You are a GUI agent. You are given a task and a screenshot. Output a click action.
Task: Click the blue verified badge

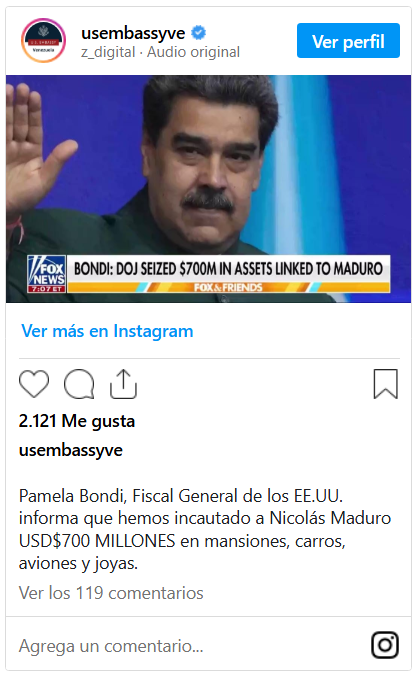click(198, 33)
